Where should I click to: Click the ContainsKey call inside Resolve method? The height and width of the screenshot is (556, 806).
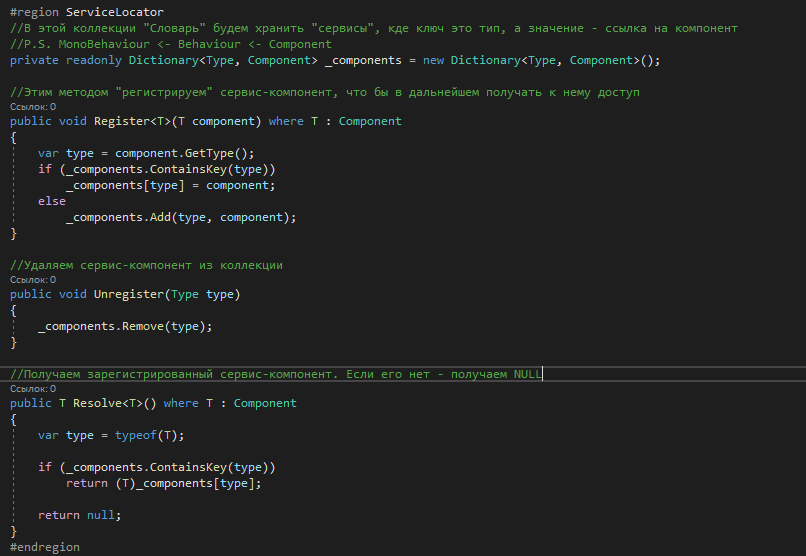188,468
